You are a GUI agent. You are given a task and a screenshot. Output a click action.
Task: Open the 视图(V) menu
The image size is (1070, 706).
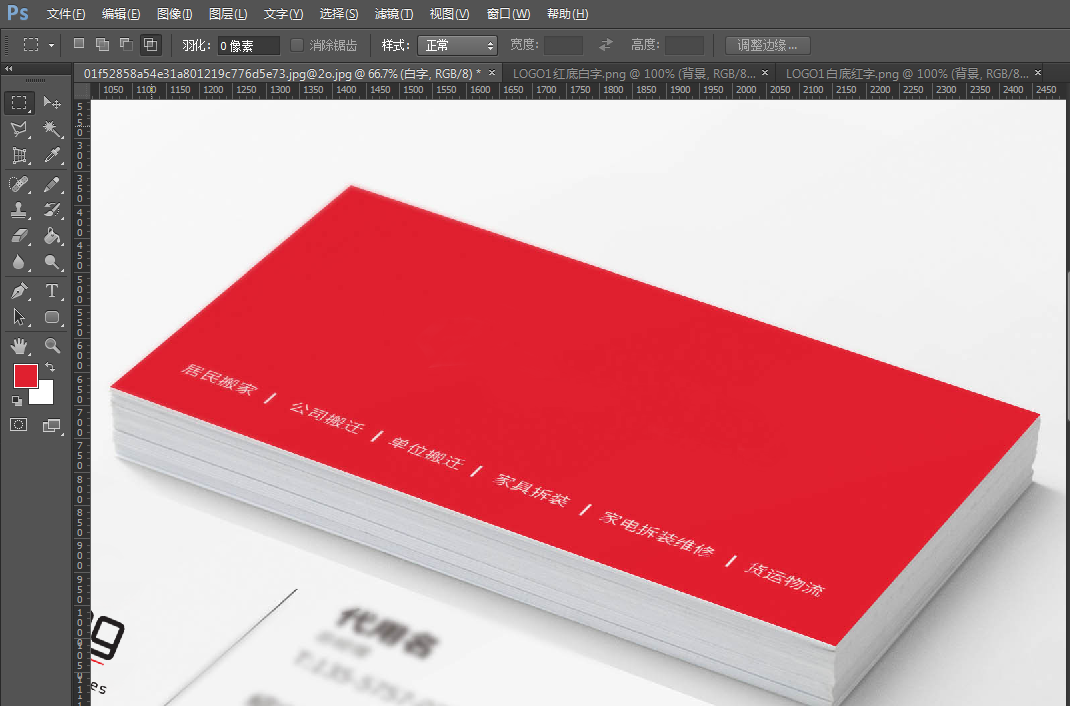tap(449, 14)
